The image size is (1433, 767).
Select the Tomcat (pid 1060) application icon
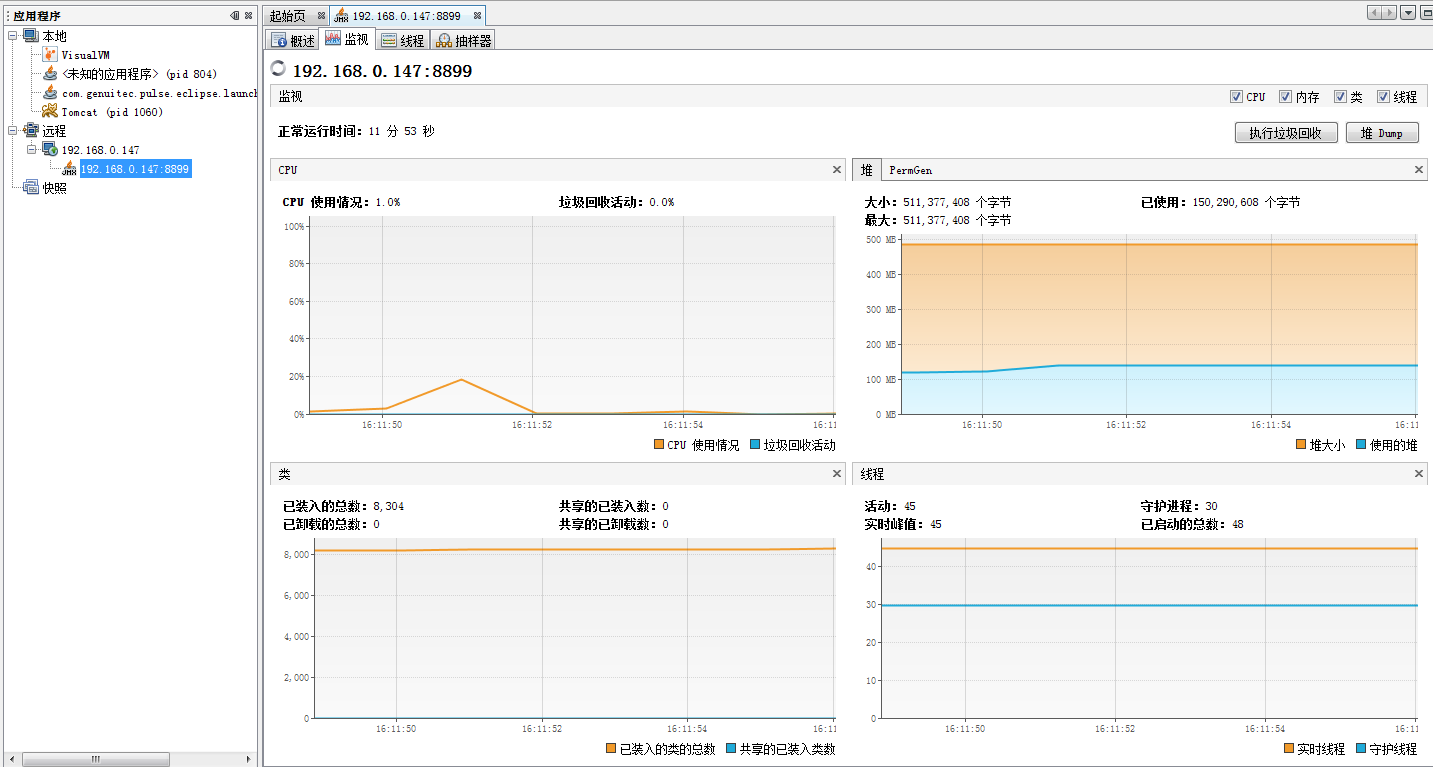(x=50, y=112)
